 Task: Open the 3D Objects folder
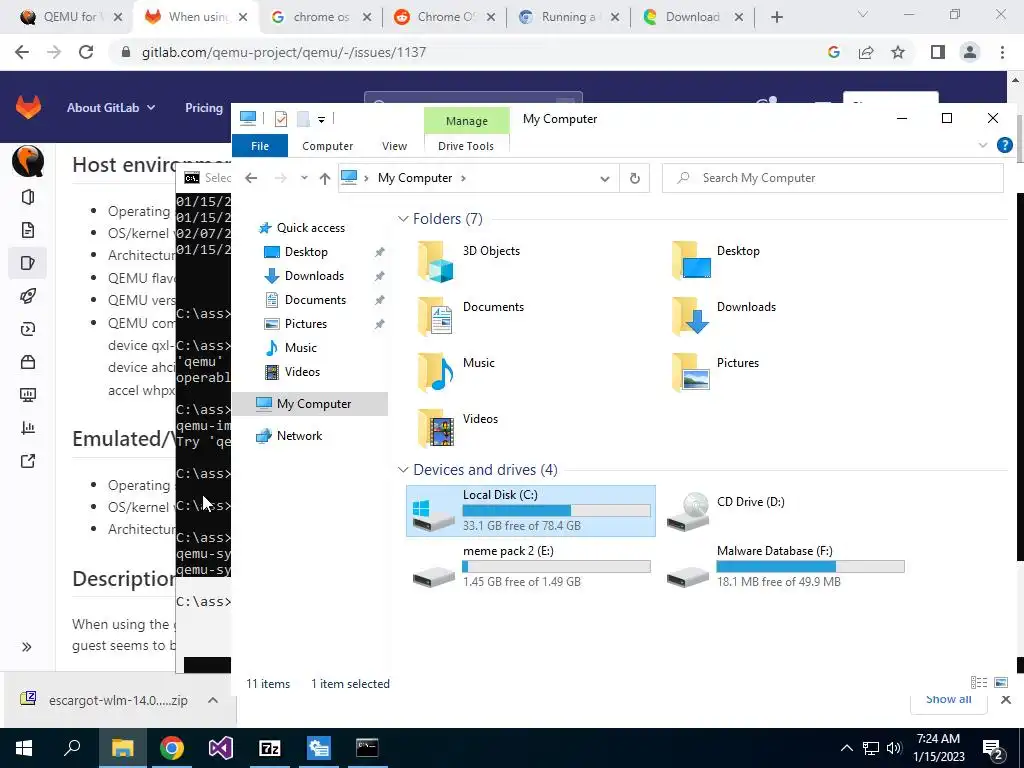[469, 261]
